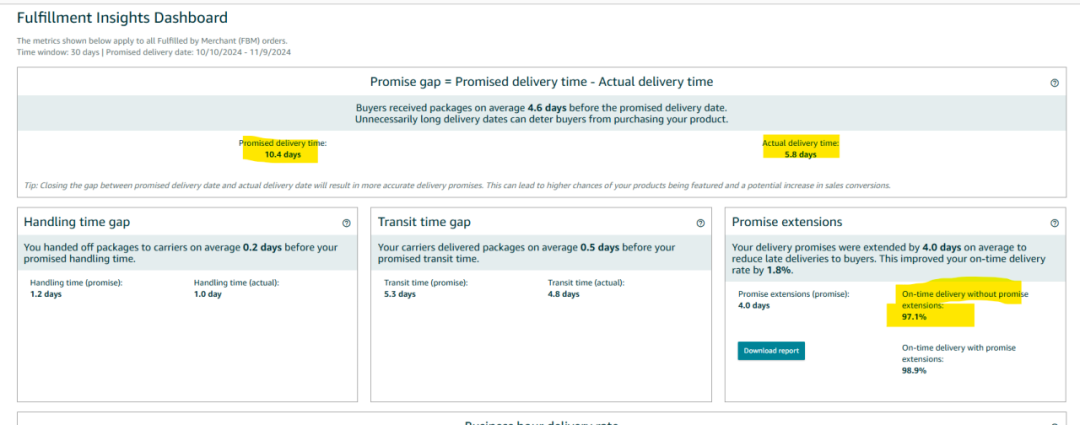Click the time window and promised delivery date text

(154, 52)
